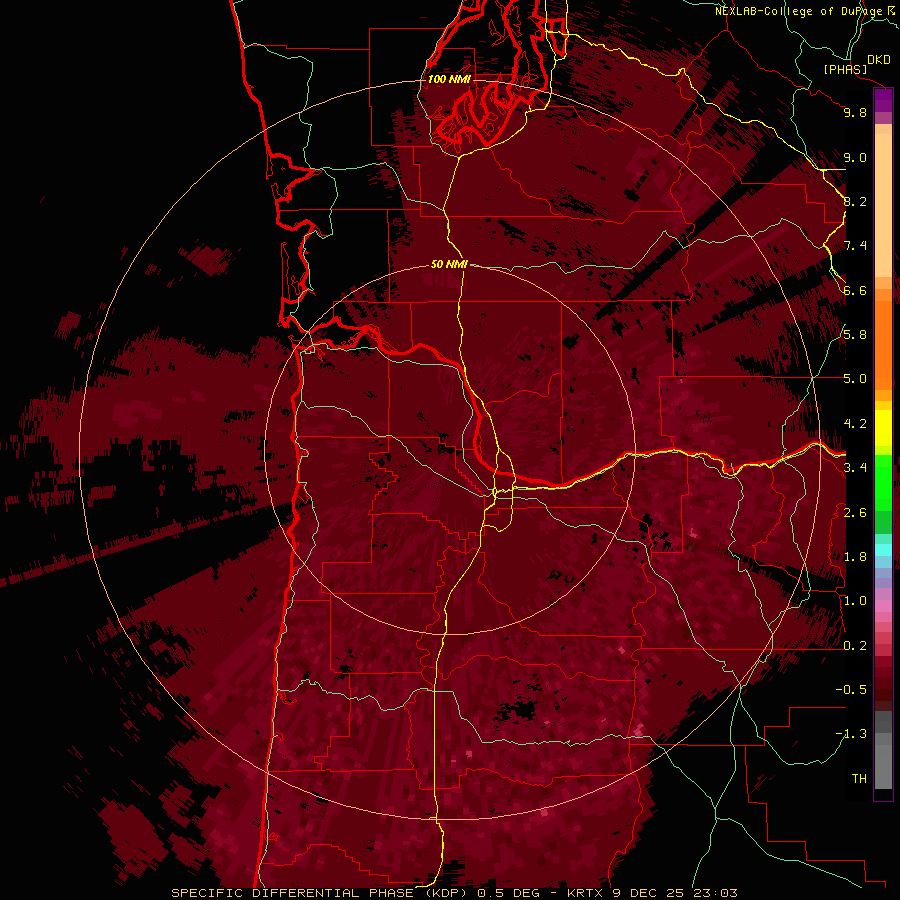Select the 2.6 value on the scale
Image resolution: width=900 pixels, height=900 pixels.
[x=855, y=512]
